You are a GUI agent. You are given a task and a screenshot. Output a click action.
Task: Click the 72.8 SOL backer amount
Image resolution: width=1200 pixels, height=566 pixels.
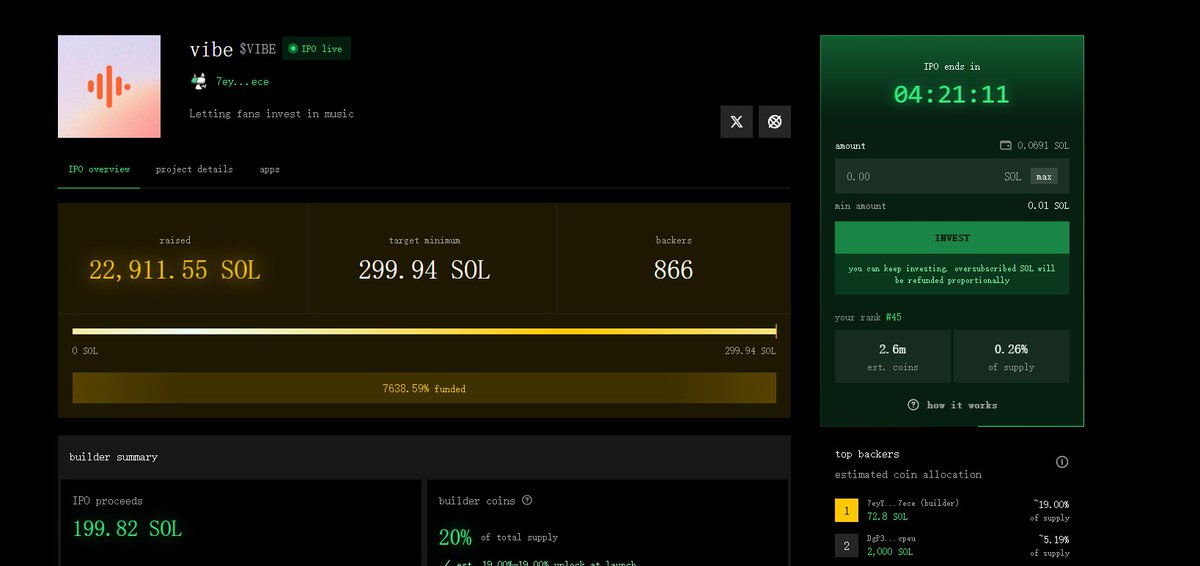[x=887, y=517]
